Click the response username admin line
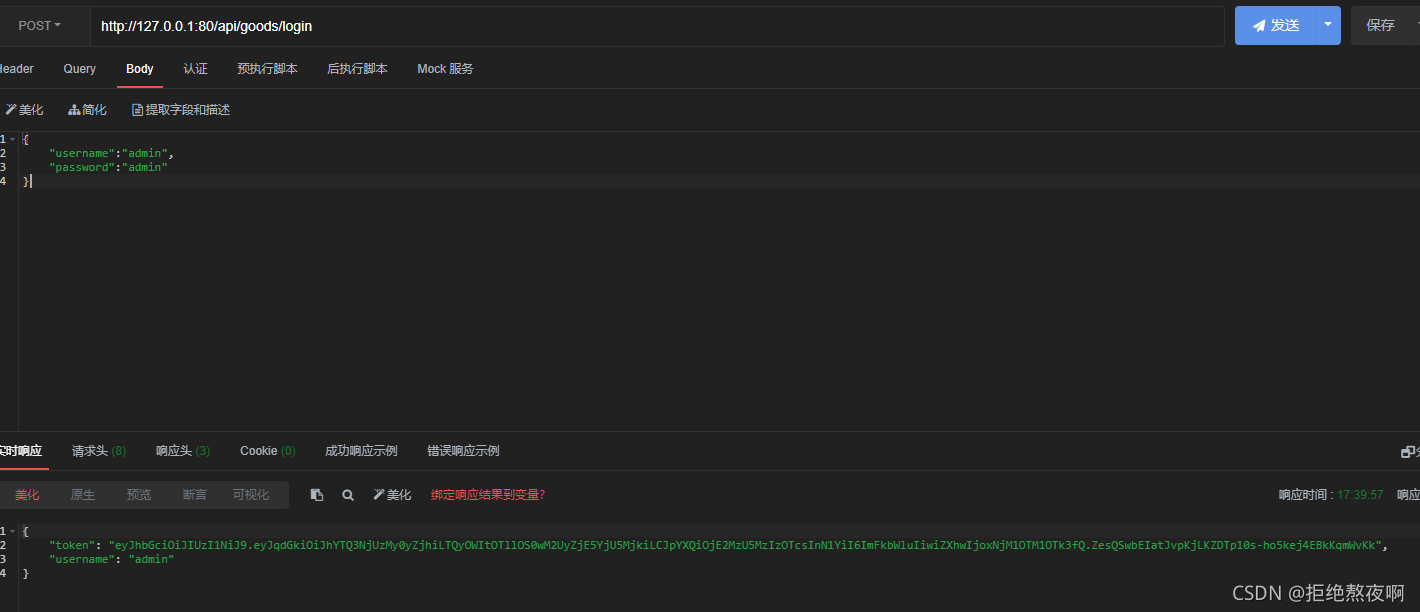 pos(111,559)
